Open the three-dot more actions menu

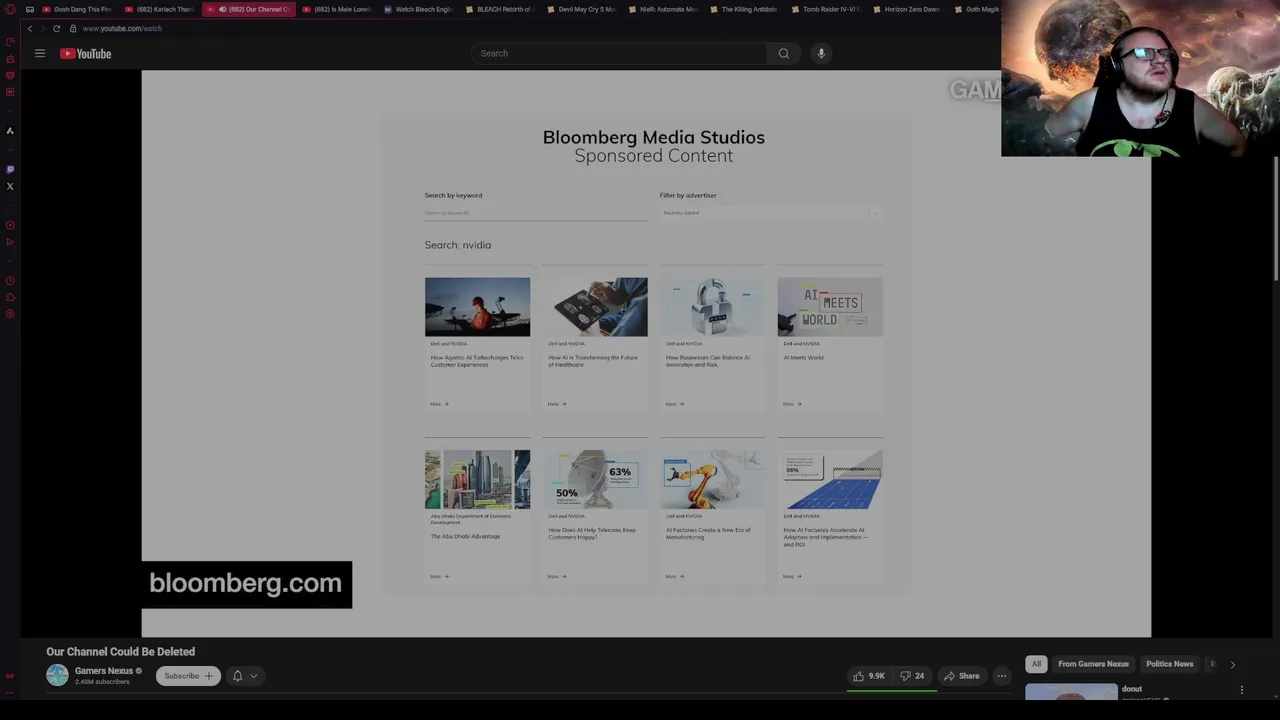click(x=1001, y=676)
